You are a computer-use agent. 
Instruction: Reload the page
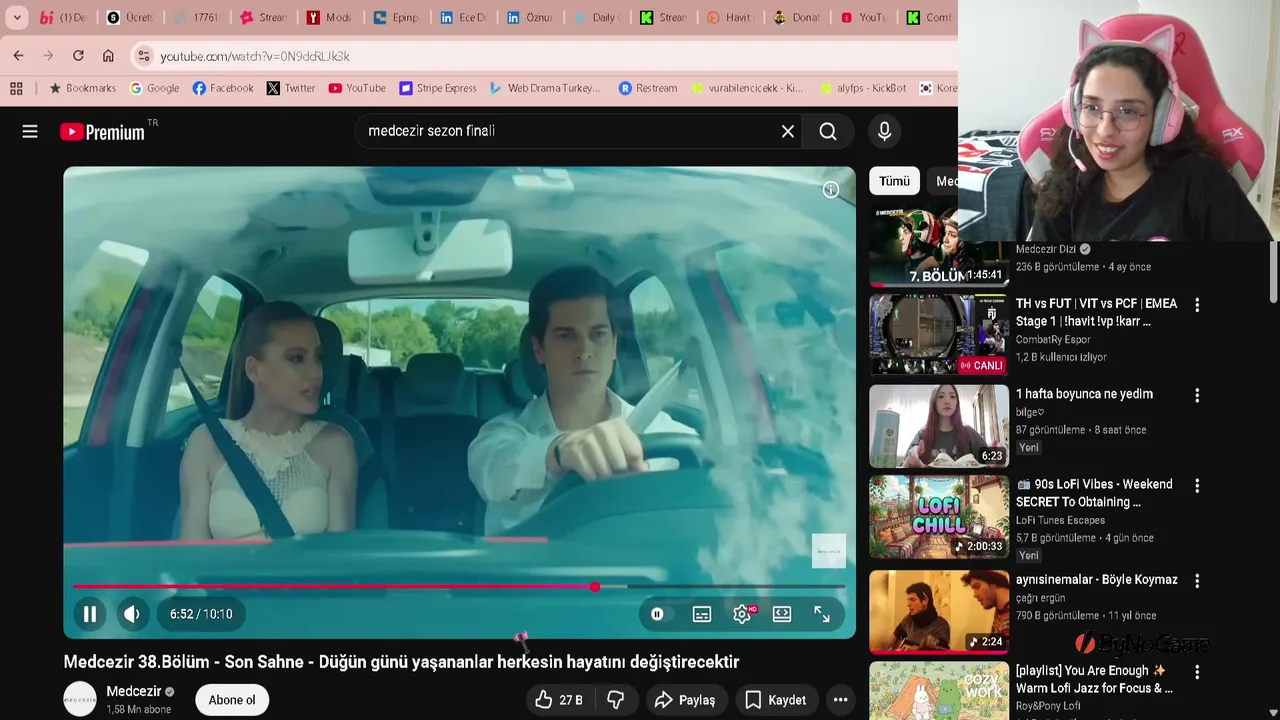[x=78, y=56]
